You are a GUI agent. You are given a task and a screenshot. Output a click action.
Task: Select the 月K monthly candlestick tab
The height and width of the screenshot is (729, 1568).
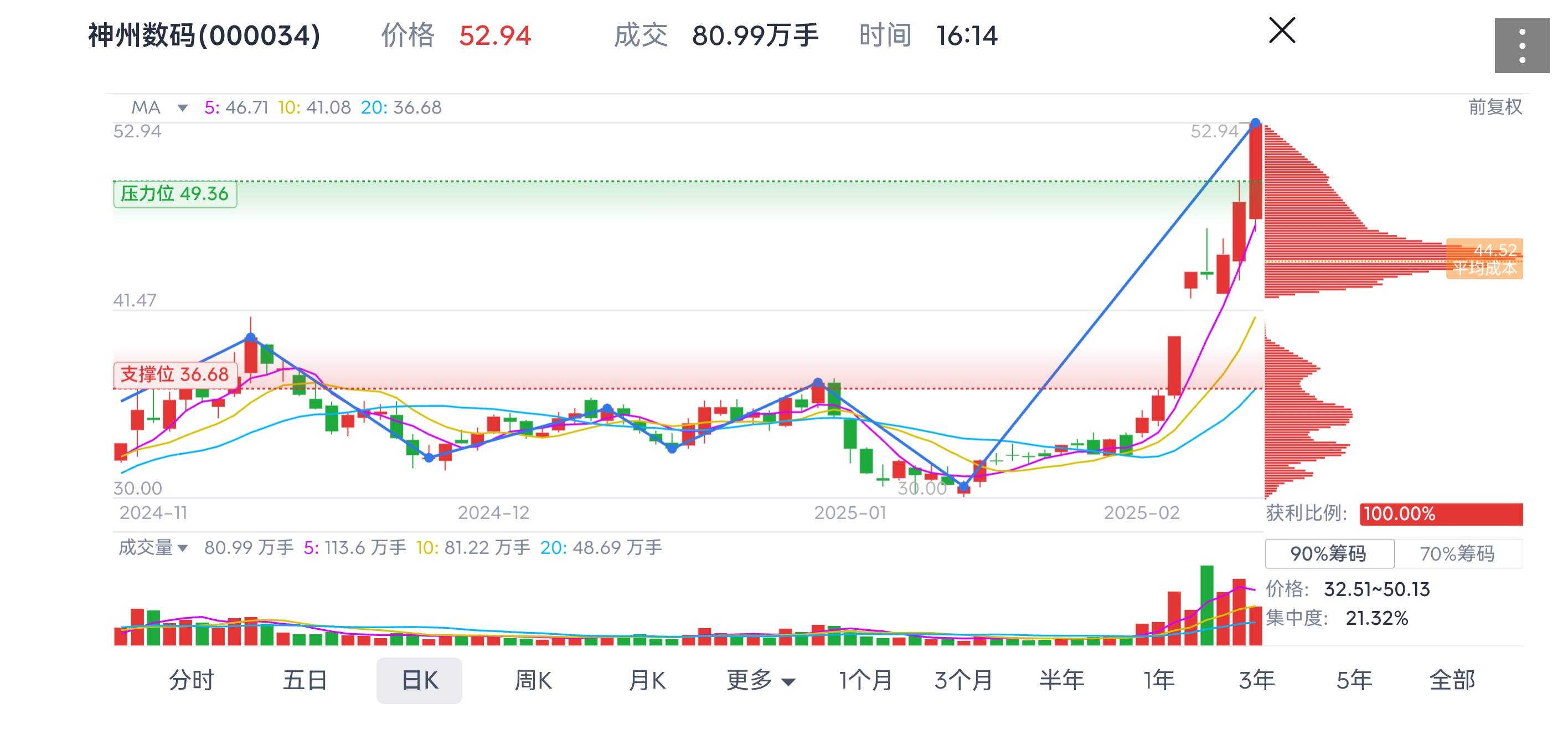648,681
